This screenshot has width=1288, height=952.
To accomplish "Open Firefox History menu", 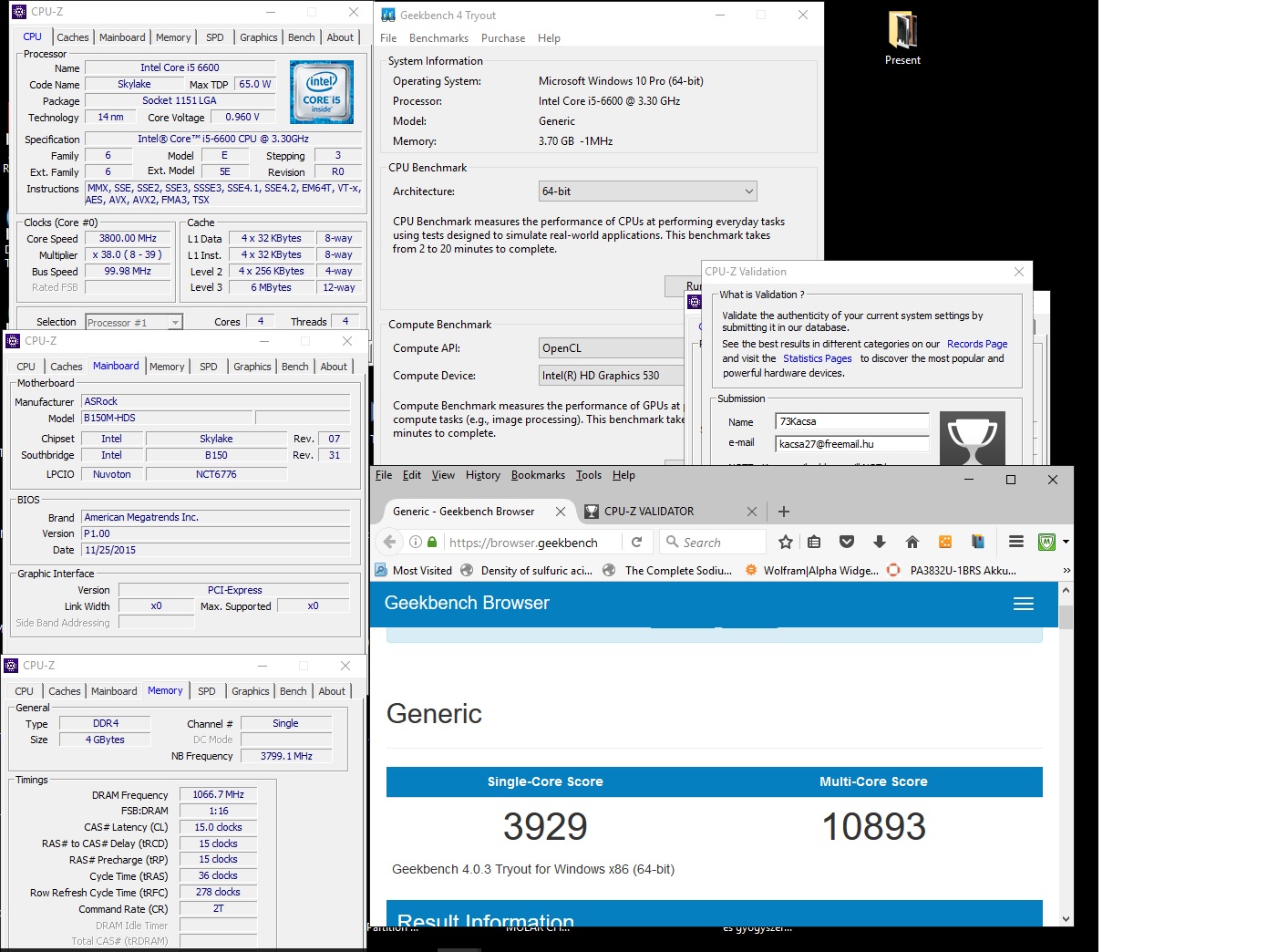I will tap(483, 475).
